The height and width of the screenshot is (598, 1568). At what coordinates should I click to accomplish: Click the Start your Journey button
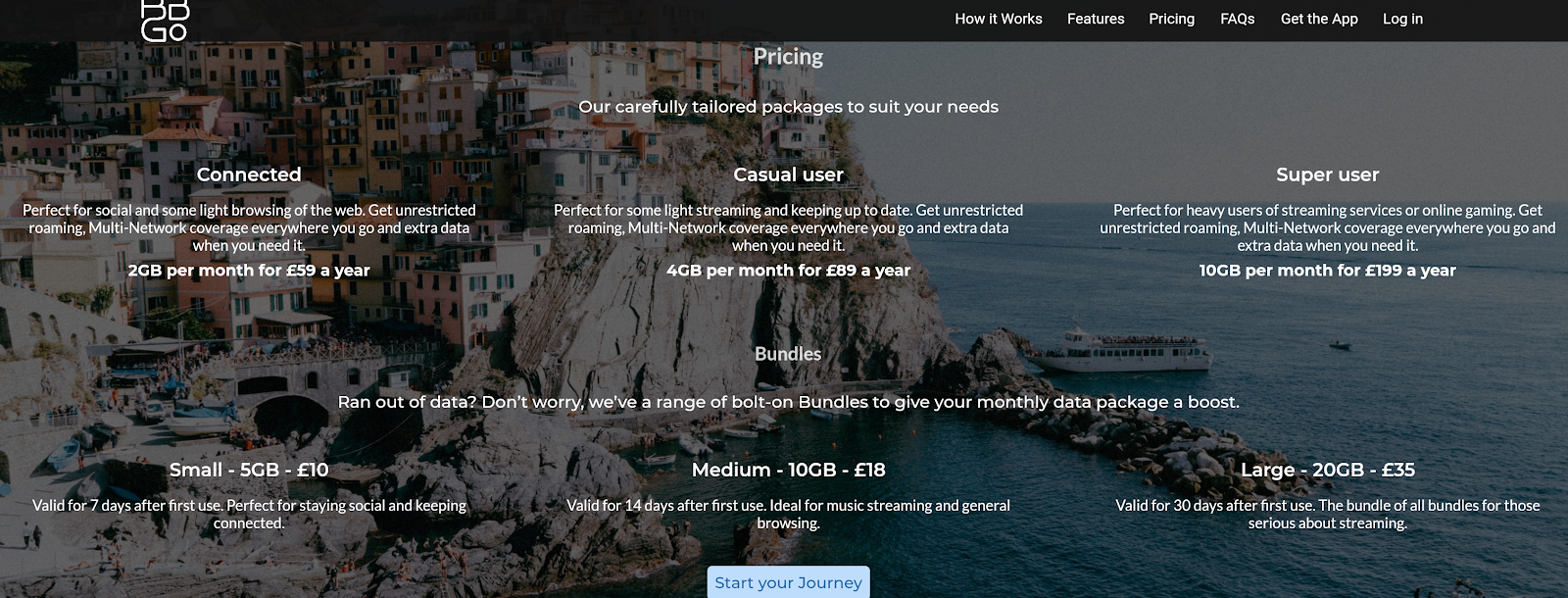click(788, 582)
